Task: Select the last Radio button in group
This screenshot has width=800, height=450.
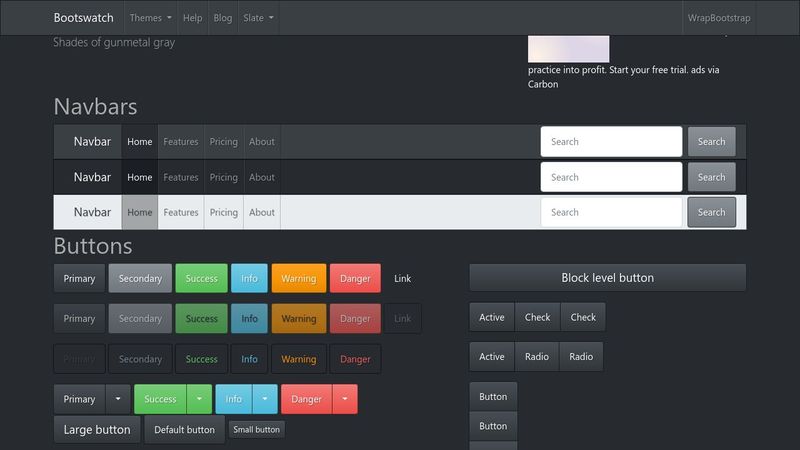Action: (581, 357)
